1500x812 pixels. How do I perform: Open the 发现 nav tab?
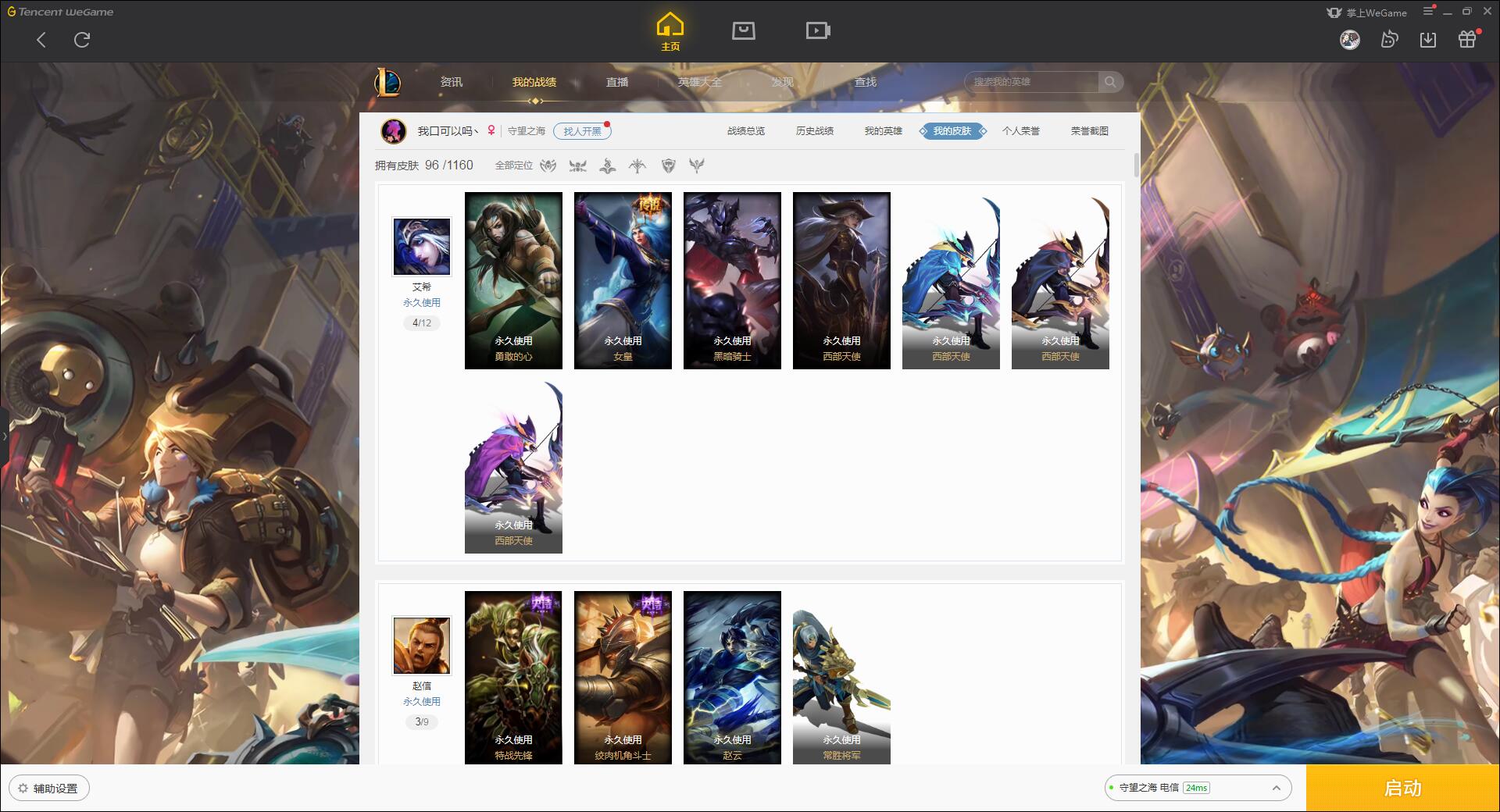782,82
